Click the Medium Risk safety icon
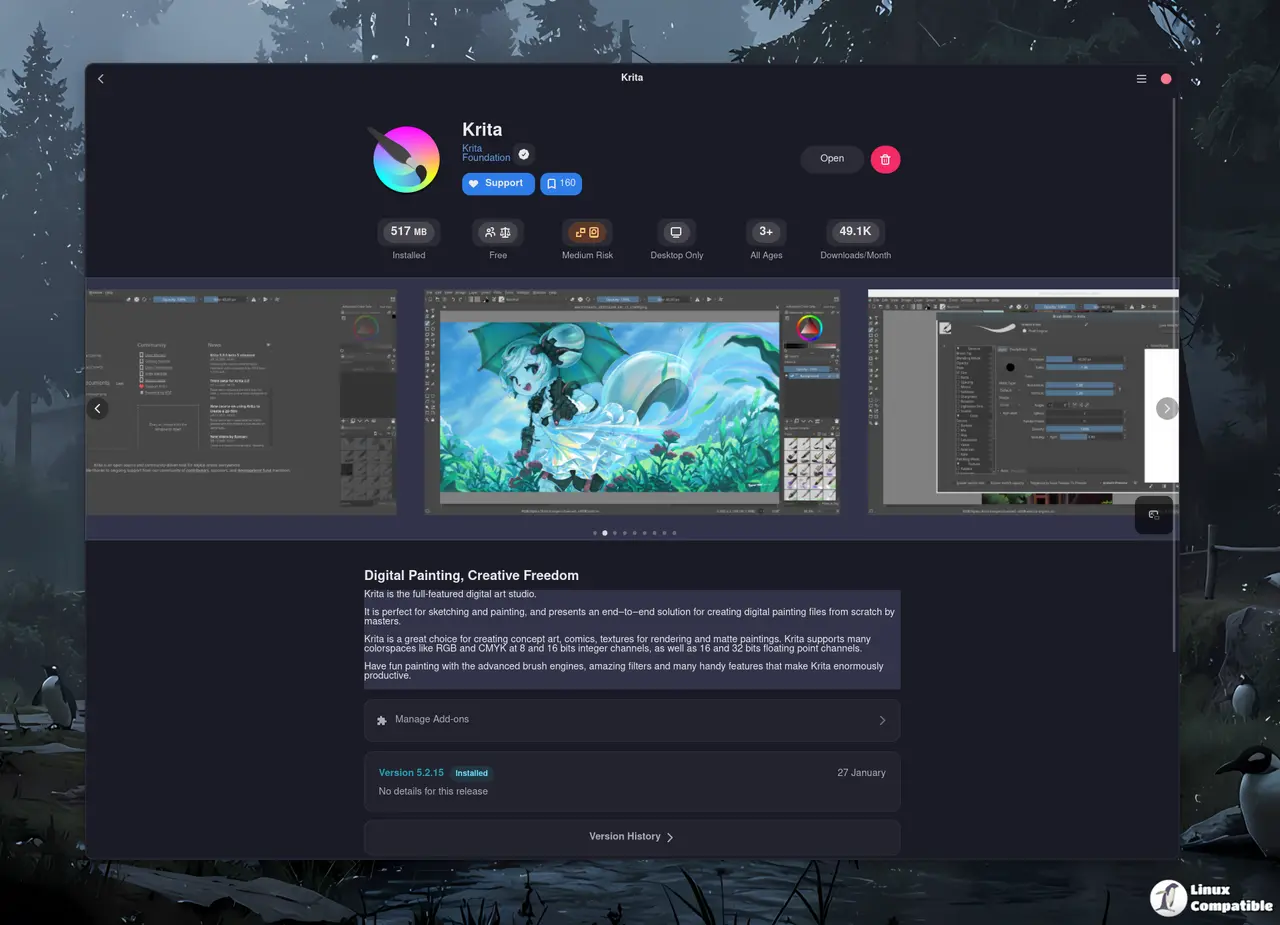Viewport: 1280px width, 925px height. point(587,232)
